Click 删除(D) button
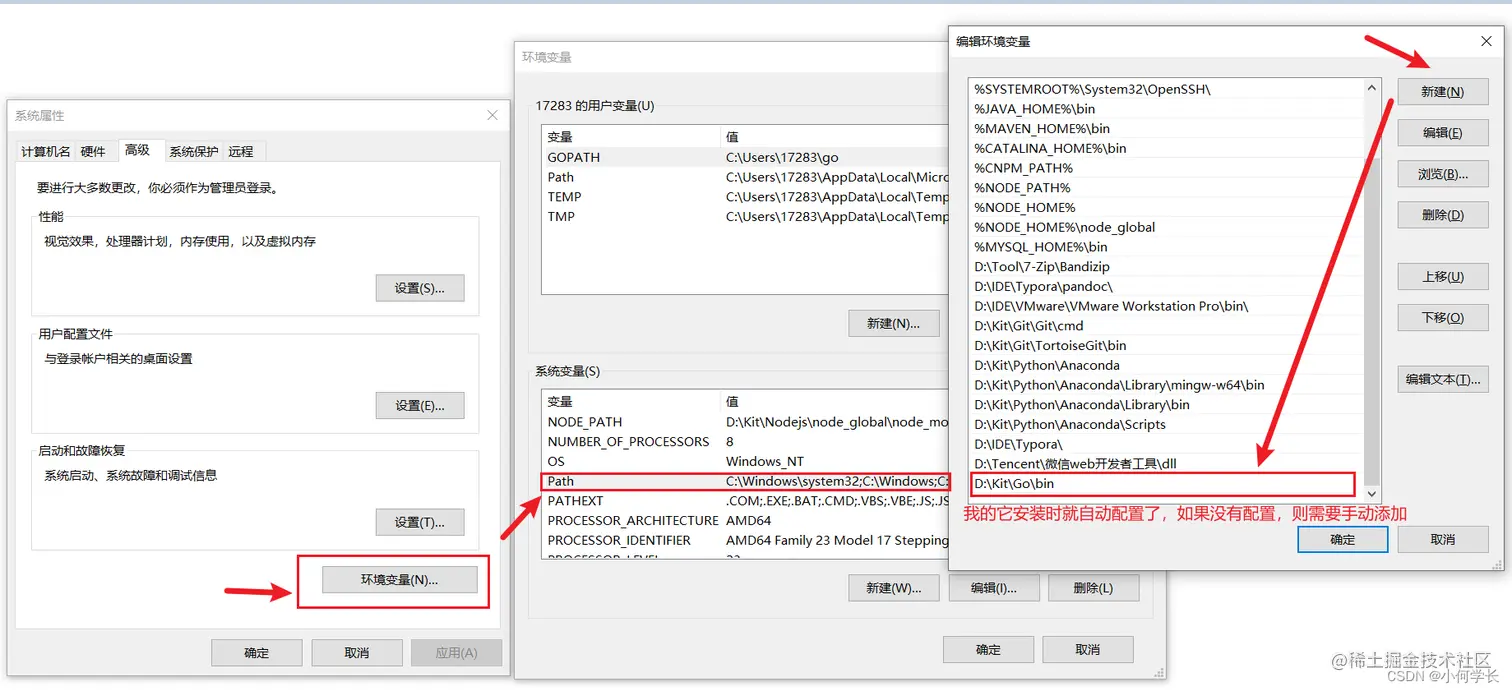The width and height of the screenshot is (1512, 691). 1443,215
